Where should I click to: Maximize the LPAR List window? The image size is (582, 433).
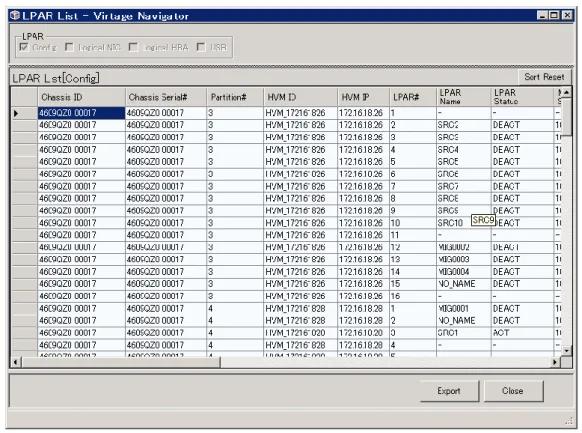(x=554, y=15)
